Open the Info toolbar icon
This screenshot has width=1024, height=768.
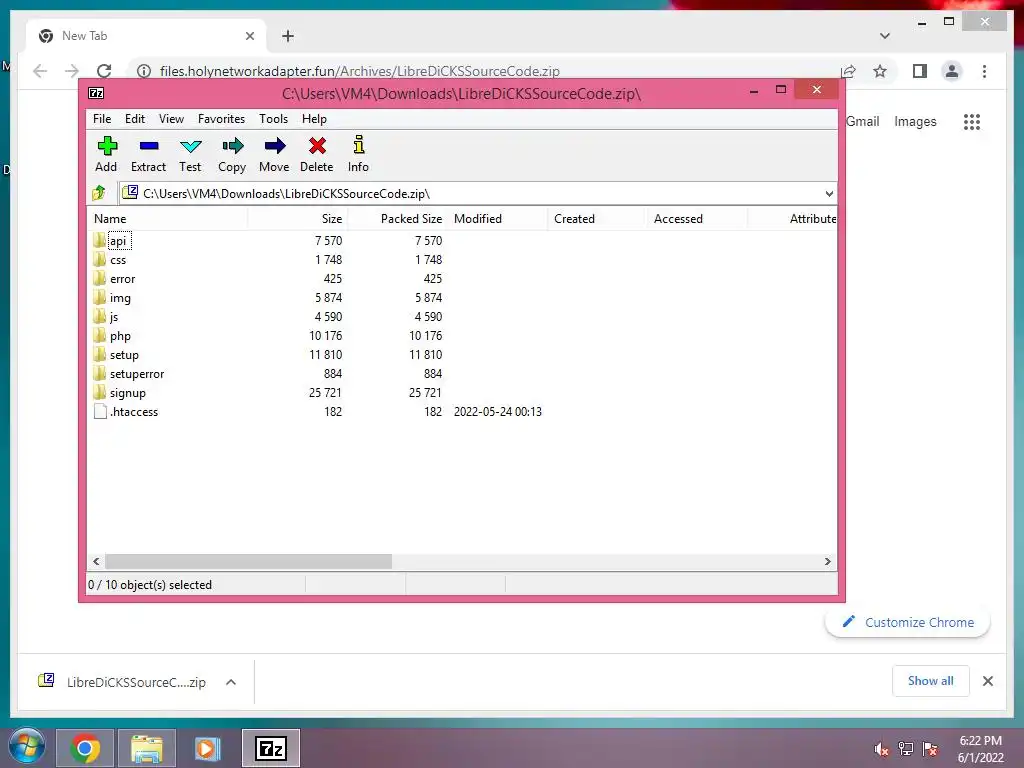(359, 145)
